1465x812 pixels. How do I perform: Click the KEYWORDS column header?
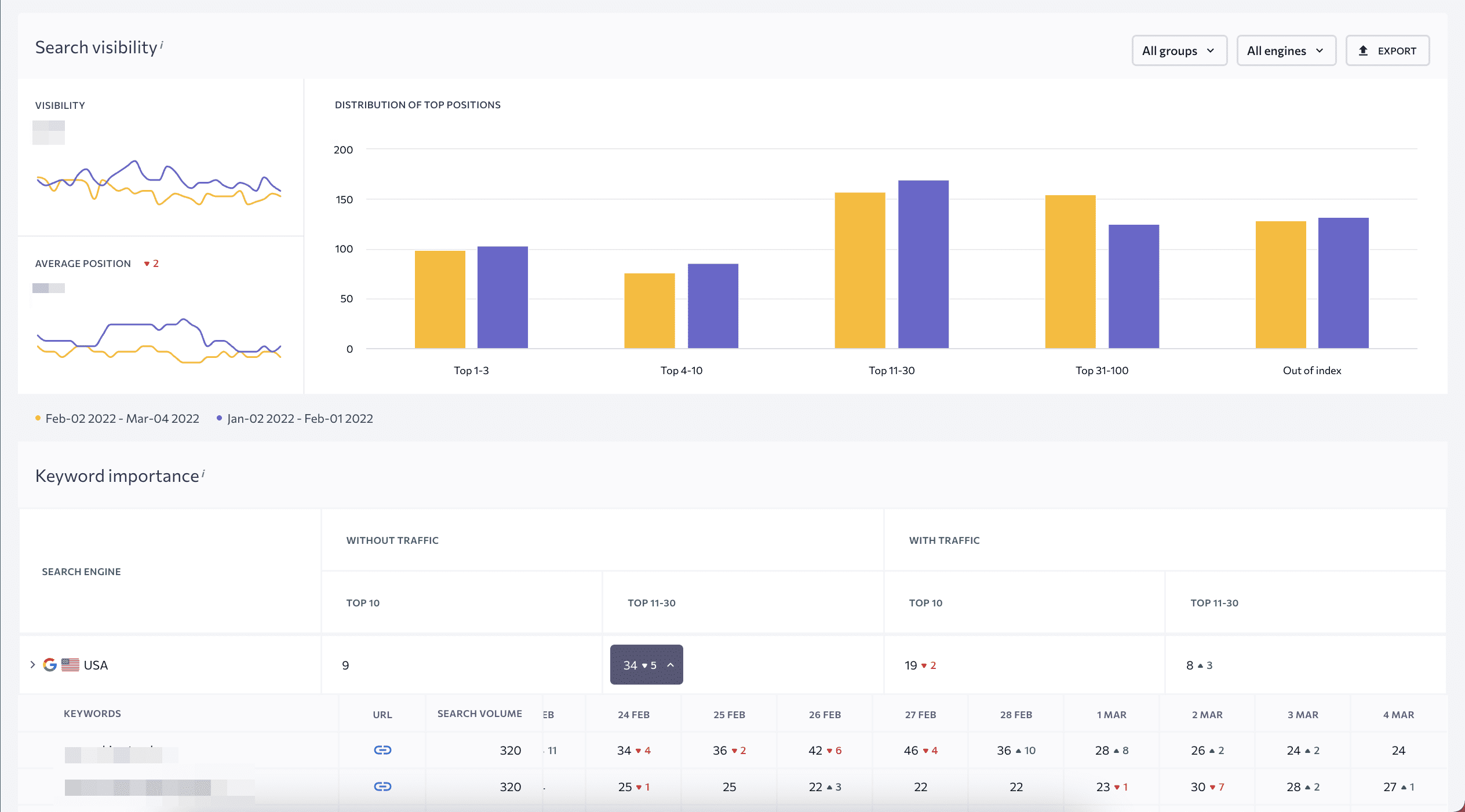[92, 714]
